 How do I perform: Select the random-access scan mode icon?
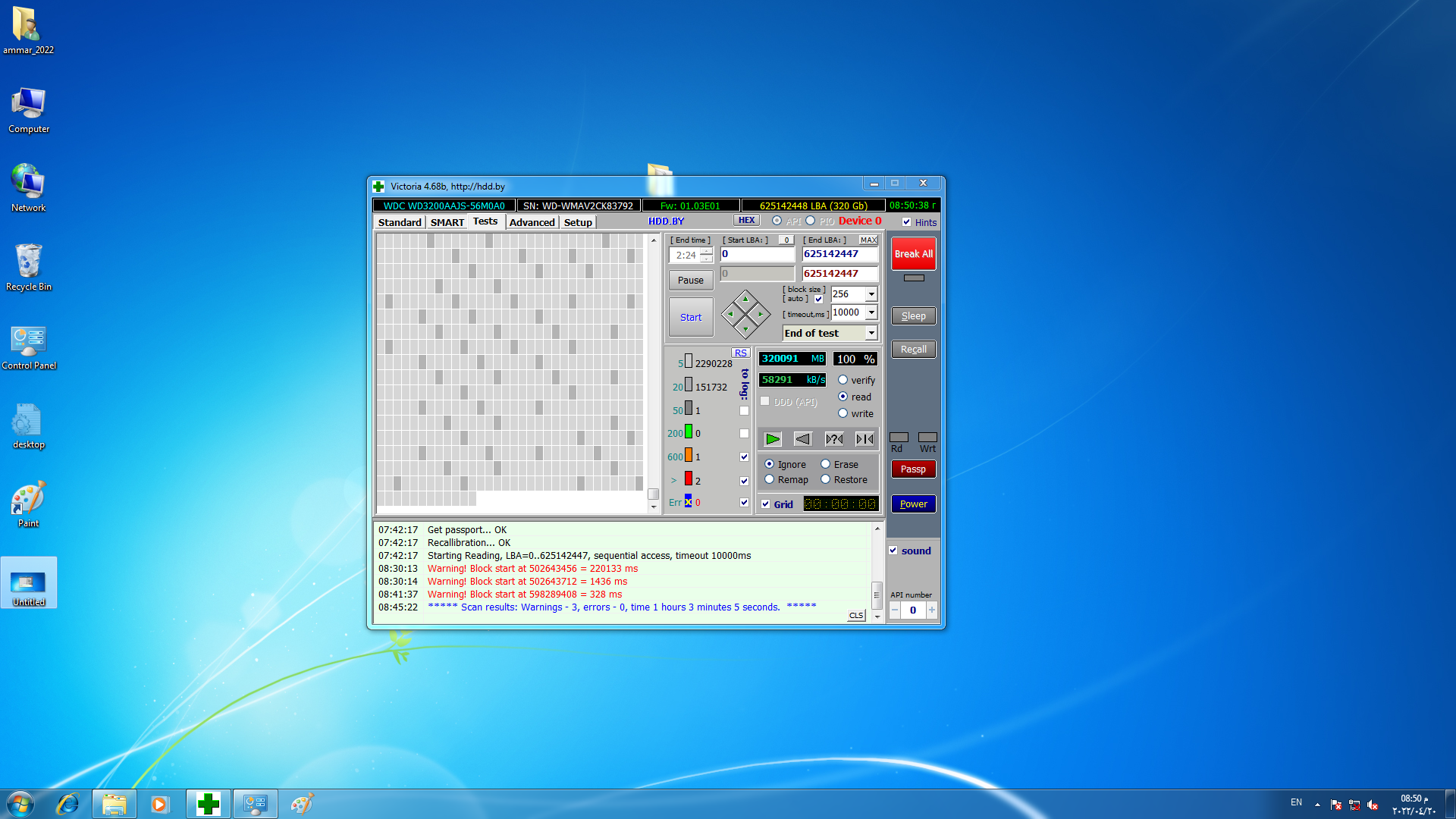pyautogui.click(x=834, y=439)
